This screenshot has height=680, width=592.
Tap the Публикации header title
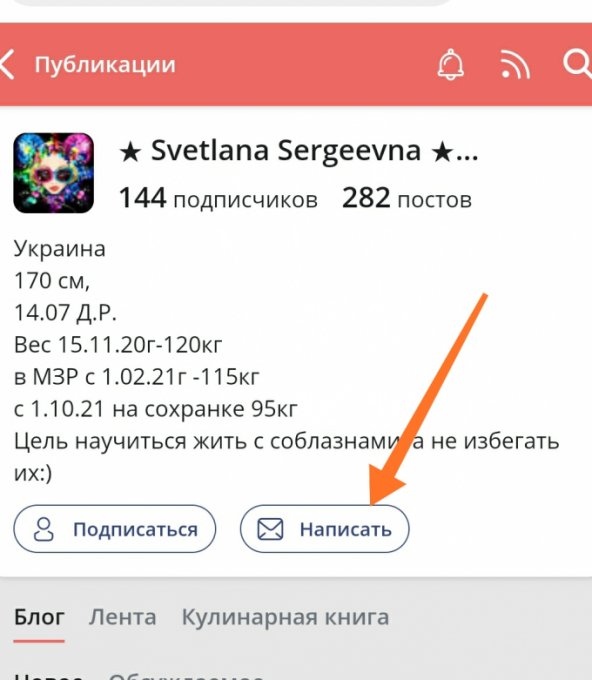pyautogui.click(x=105, y=65)
